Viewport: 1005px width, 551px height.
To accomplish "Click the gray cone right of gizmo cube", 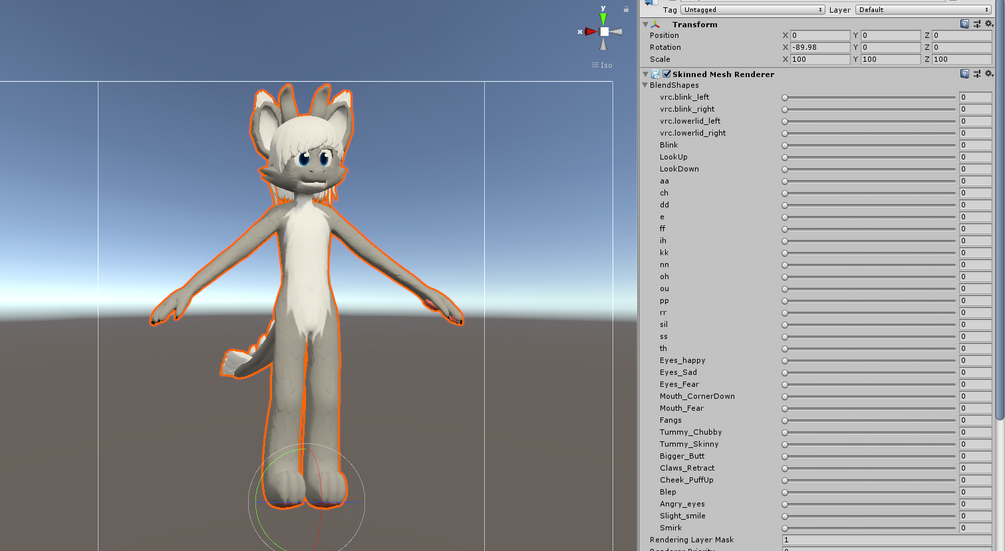I will pyautogui.click(x=616, y=31).
